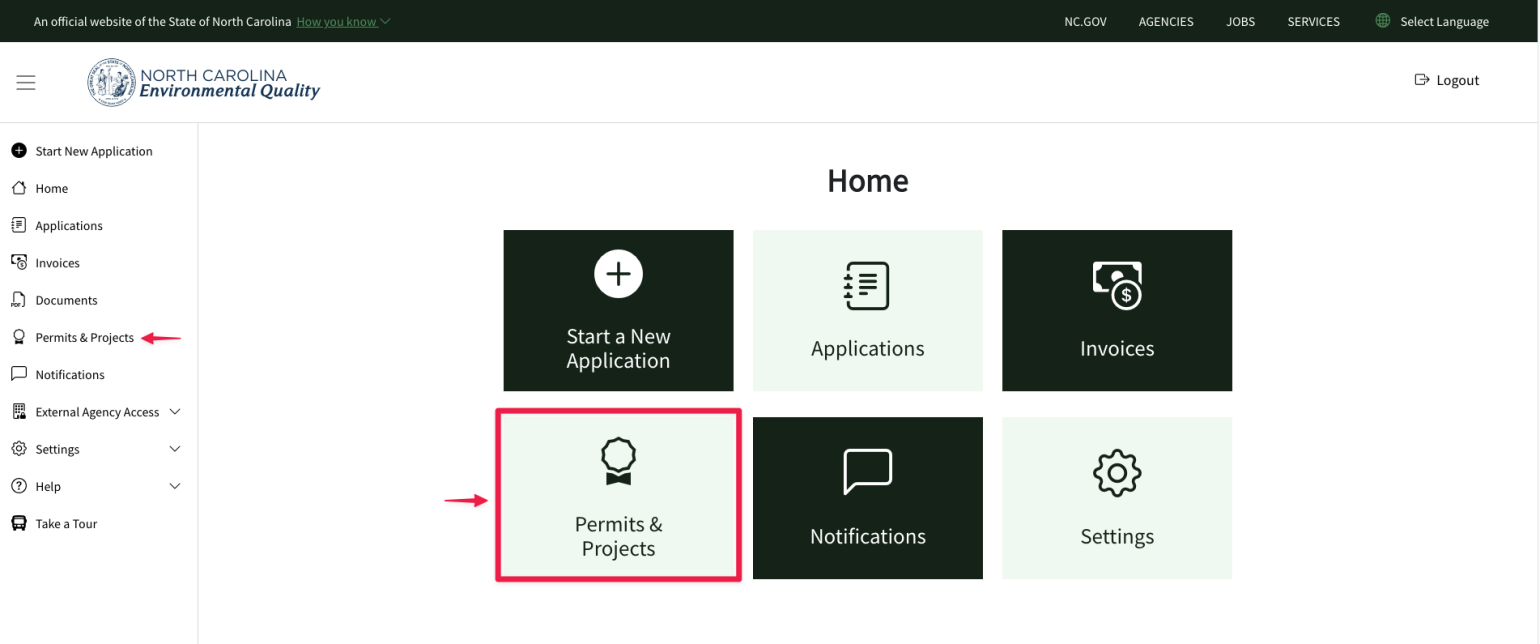
Task: Click the Notifications speech bubble icon
Action: [x=18, y=374]
